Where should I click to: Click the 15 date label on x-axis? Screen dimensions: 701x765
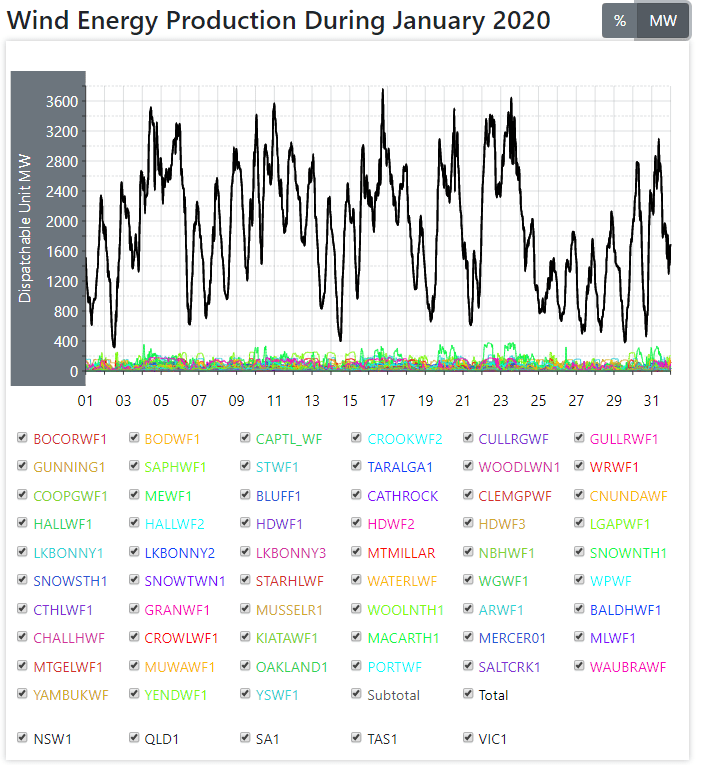pos(350,401)
